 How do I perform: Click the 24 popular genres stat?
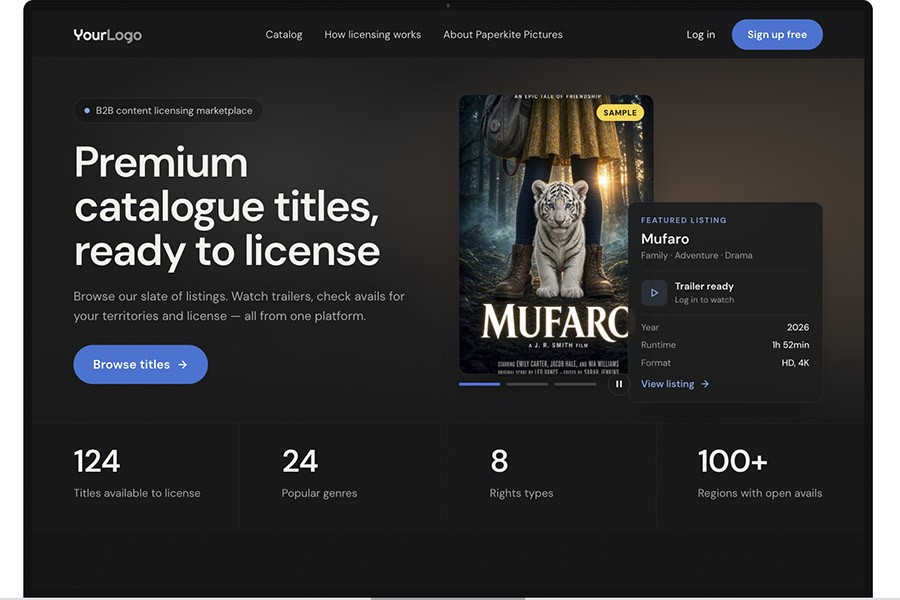click(x=319, y=473)
